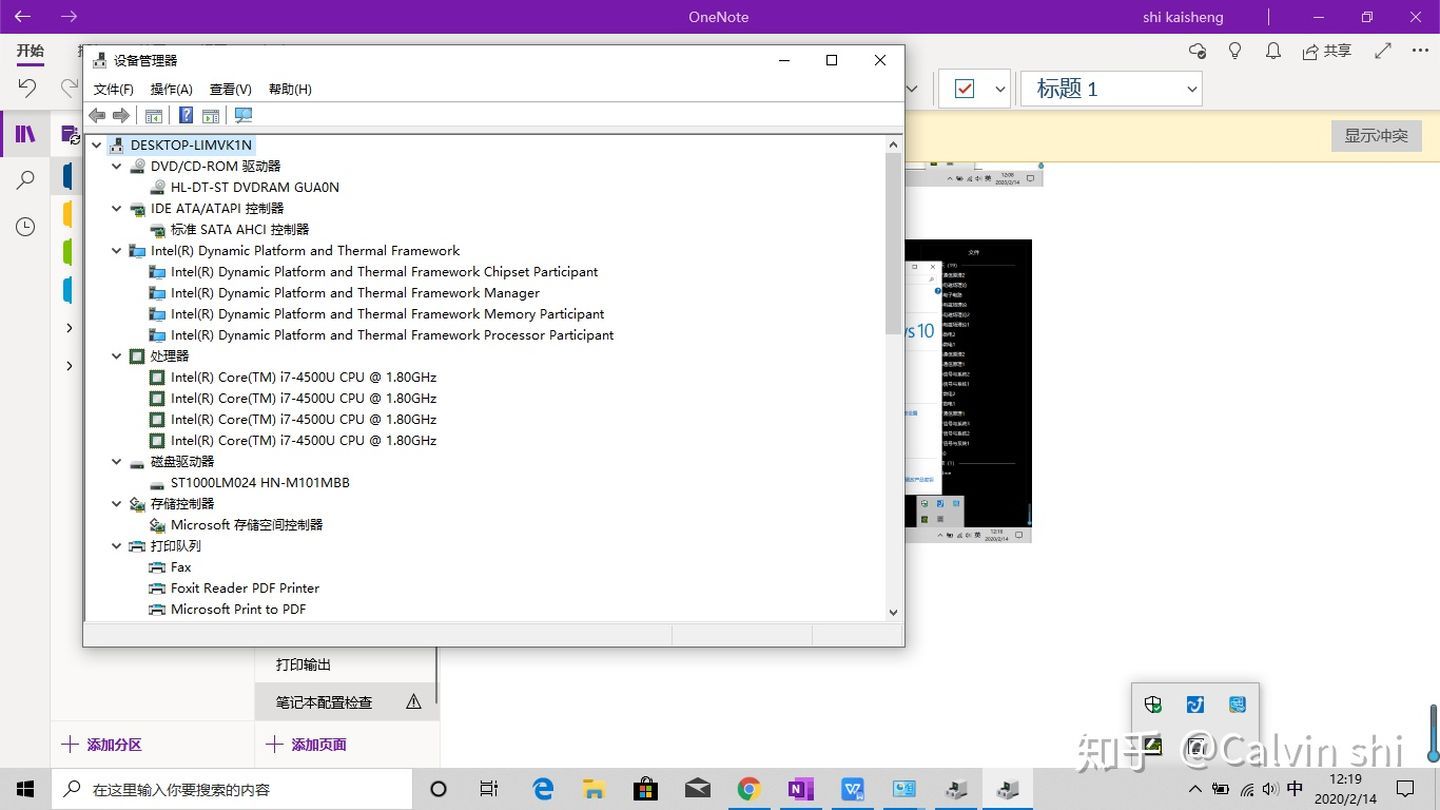Screen dimensions: 1440x810
Task: Click the 共享 share button
Action: pos(1326,51)
